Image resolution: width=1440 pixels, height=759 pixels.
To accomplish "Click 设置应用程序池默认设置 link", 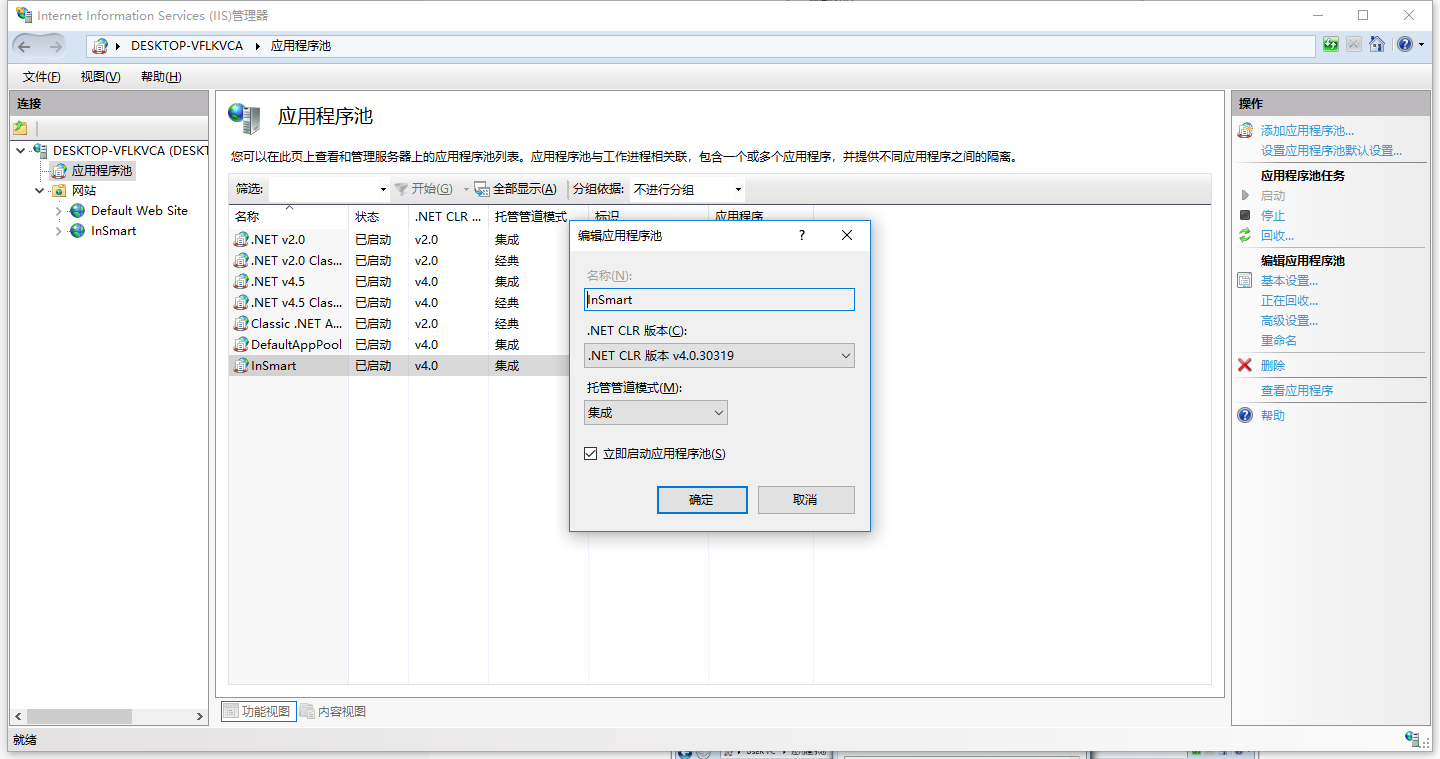I will [1331, 151].
